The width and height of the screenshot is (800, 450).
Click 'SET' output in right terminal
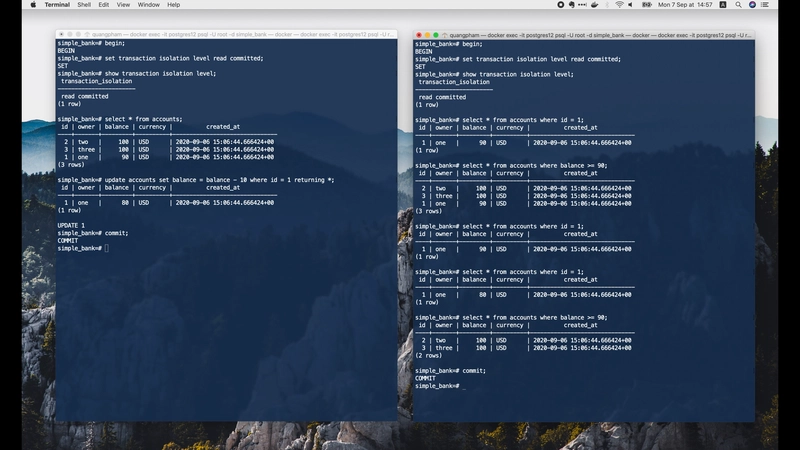[420, 67]
